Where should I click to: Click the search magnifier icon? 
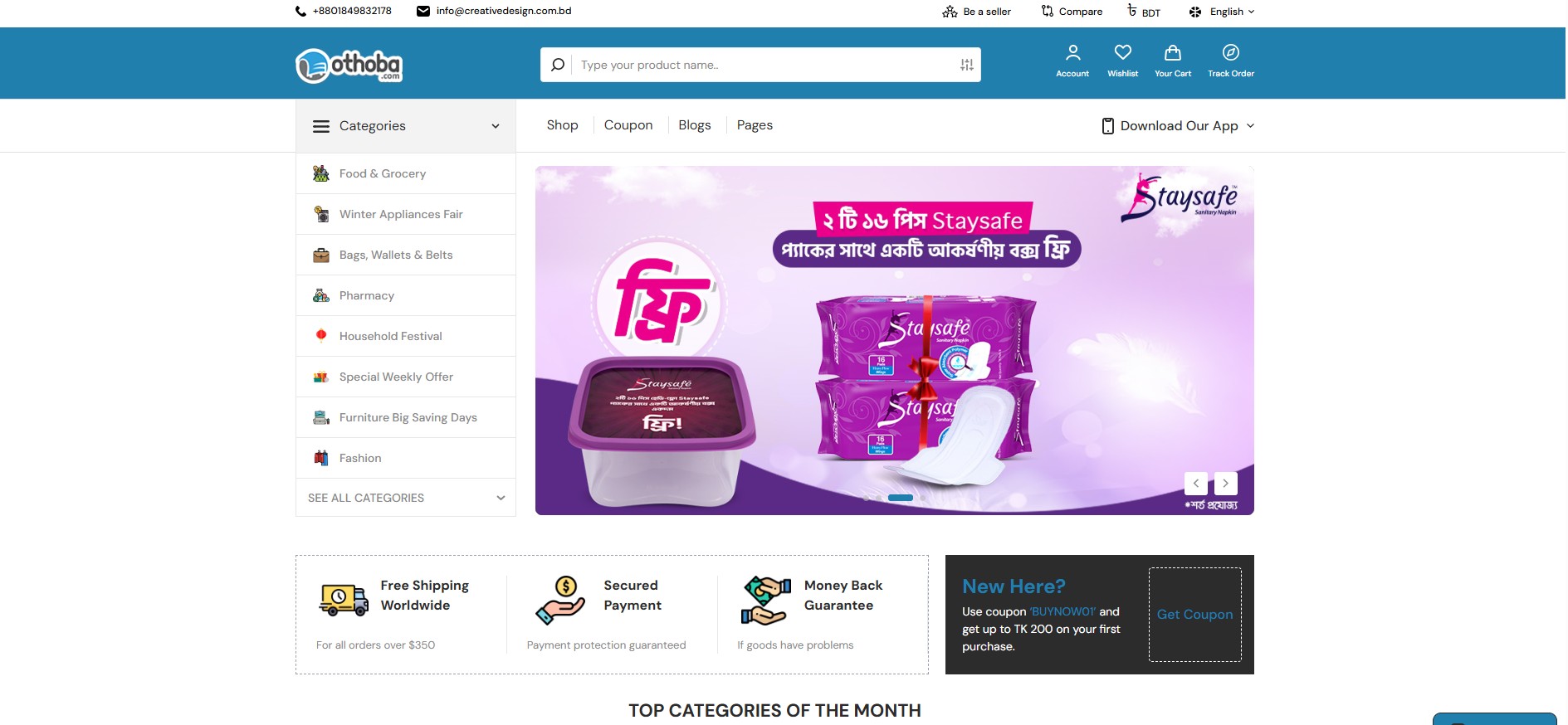pyautogui.click(x=558, y=65)
